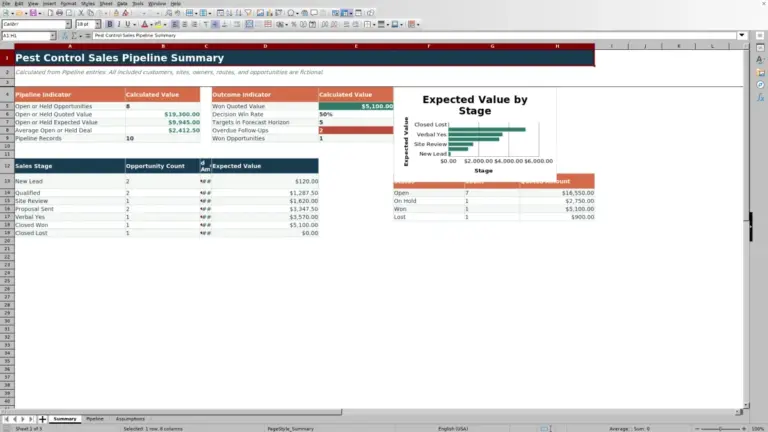Expand the formula bar arrow
Viewport: 768px width, 432px height.
point(742,35)
